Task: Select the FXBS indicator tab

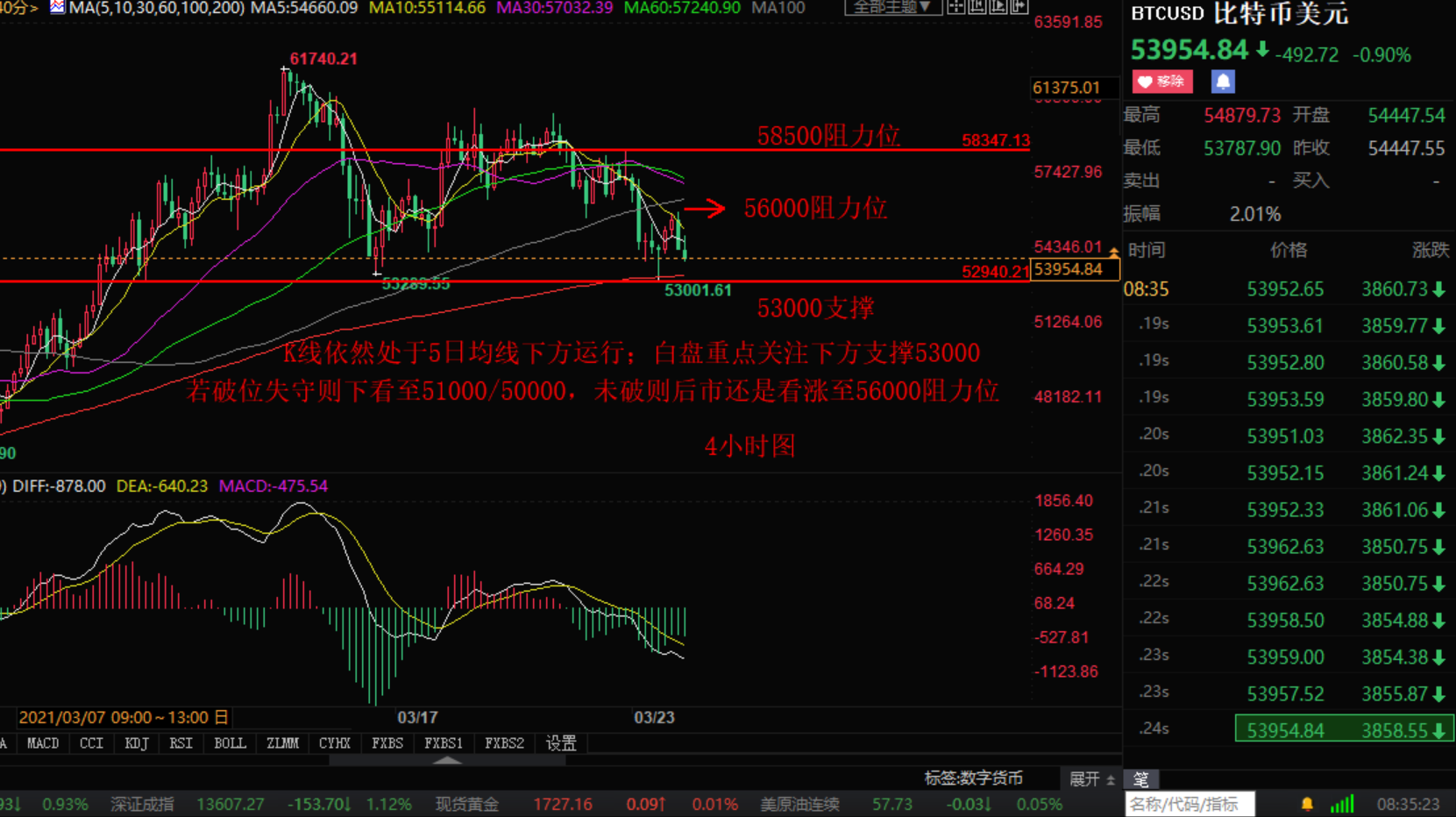Action: pos(387,743)
